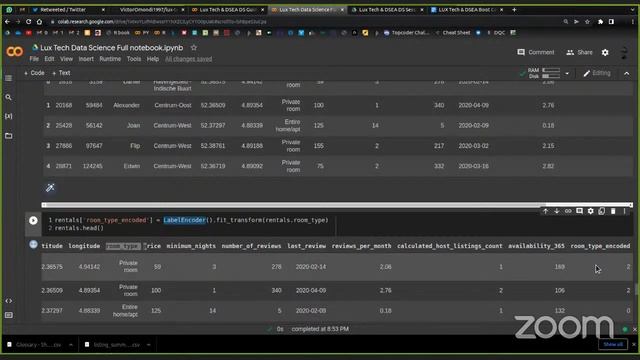
Task: Run the LabelEncoder code cell
Action: (x=33, y=220)
